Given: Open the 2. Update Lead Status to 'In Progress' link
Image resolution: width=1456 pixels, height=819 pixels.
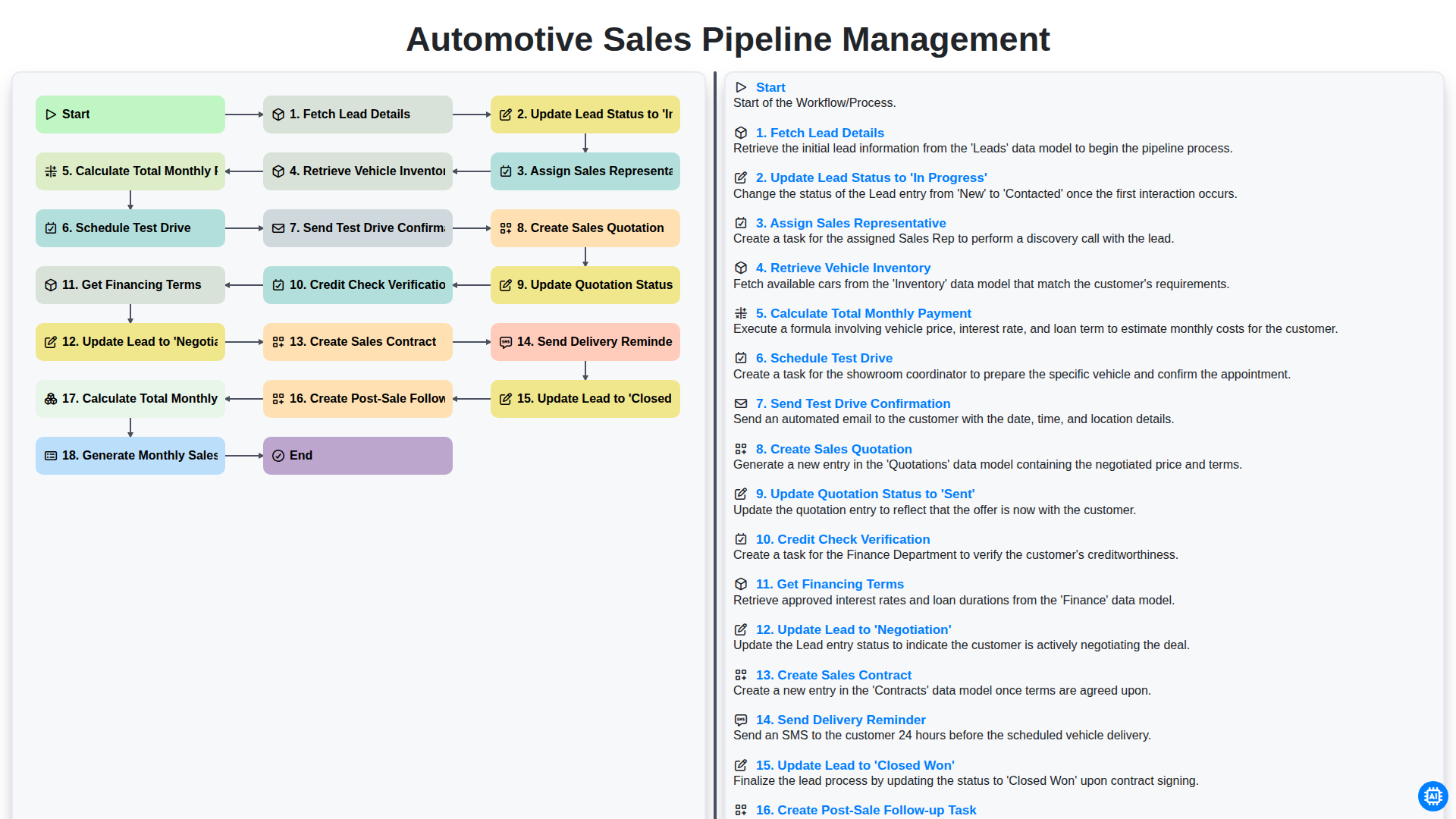Looking at the screenshot, I should click(x=871, y=177).
